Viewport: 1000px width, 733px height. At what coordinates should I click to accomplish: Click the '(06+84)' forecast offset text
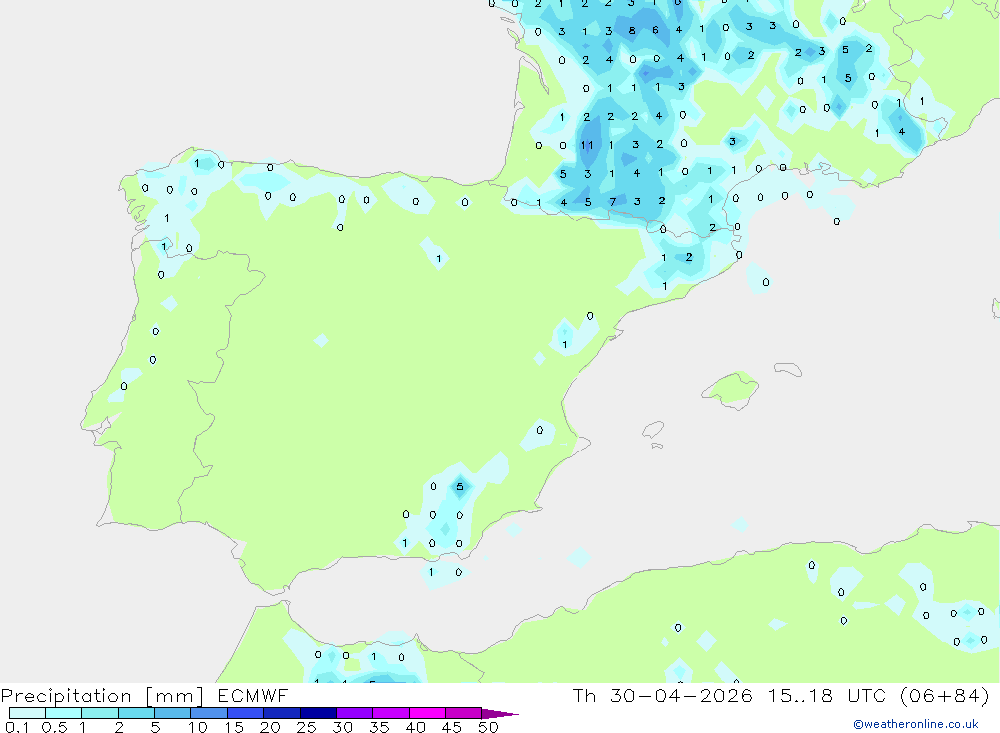945,696
